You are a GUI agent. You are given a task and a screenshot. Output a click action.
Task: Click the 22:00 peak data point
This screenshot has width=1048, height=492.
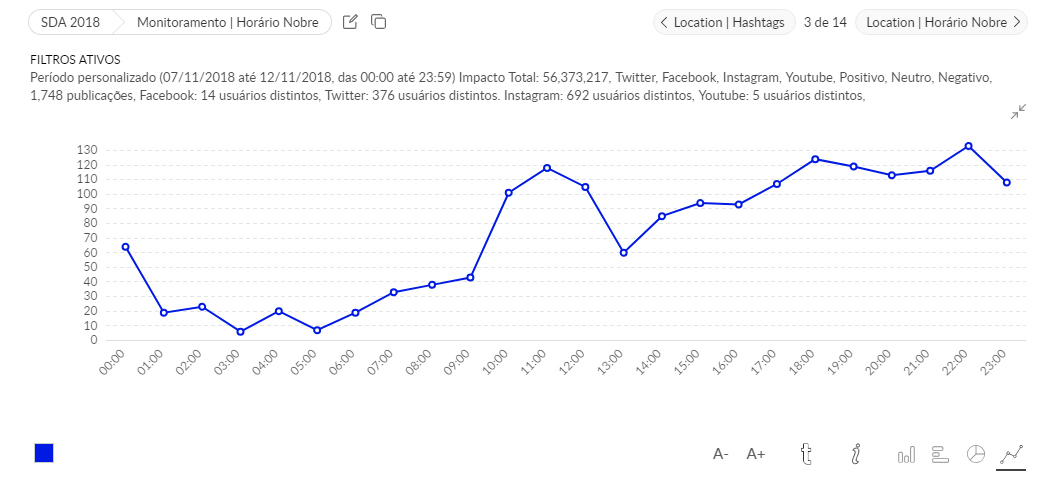pos(968,146)
